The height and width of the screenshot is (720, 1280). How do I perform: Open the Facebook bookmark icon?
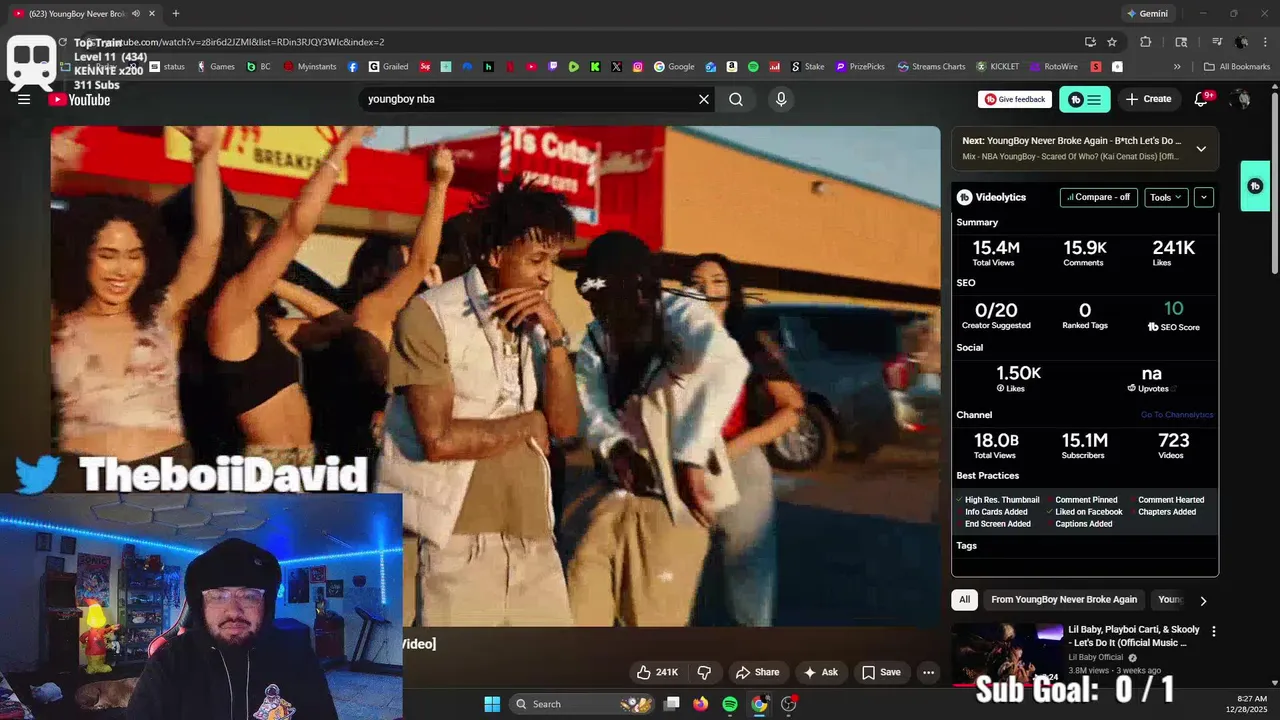[353, 67]
